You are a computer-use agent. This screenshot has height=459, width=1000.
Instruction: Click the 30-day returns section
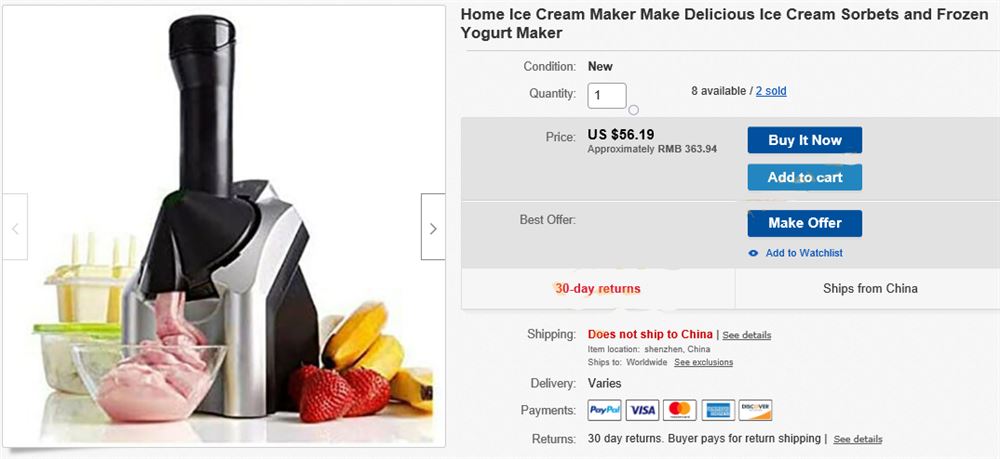tap(598, 289)
